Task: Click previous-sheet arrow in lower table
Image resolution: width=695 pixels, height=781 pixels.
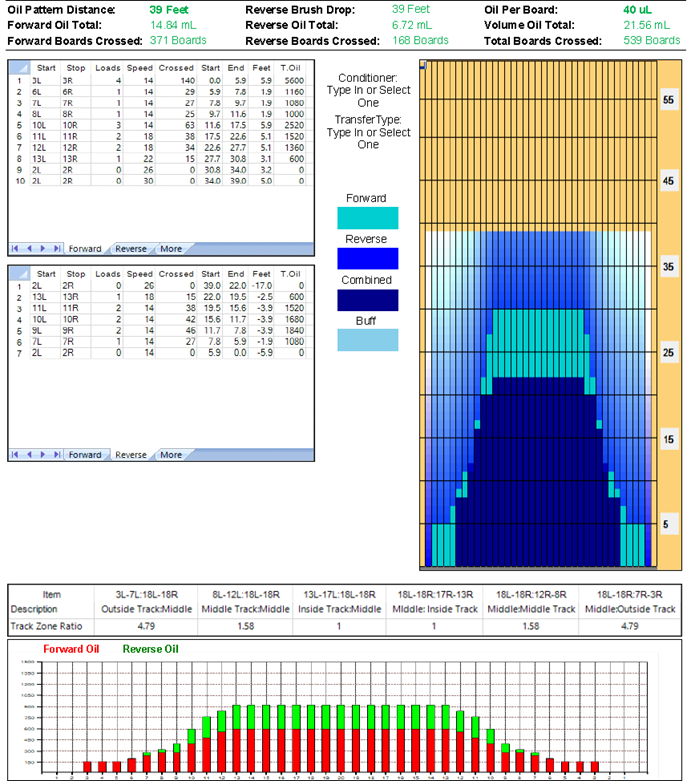Action: click(x=29, y=455)
